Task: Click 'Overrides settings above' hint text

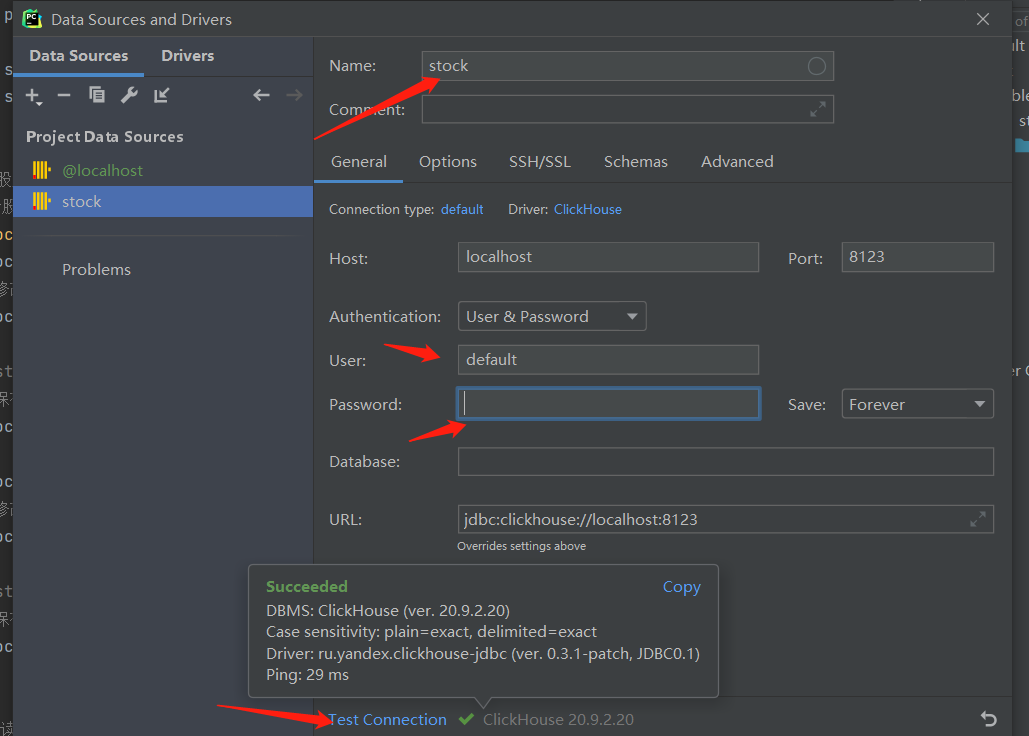Action: [522, 546]
